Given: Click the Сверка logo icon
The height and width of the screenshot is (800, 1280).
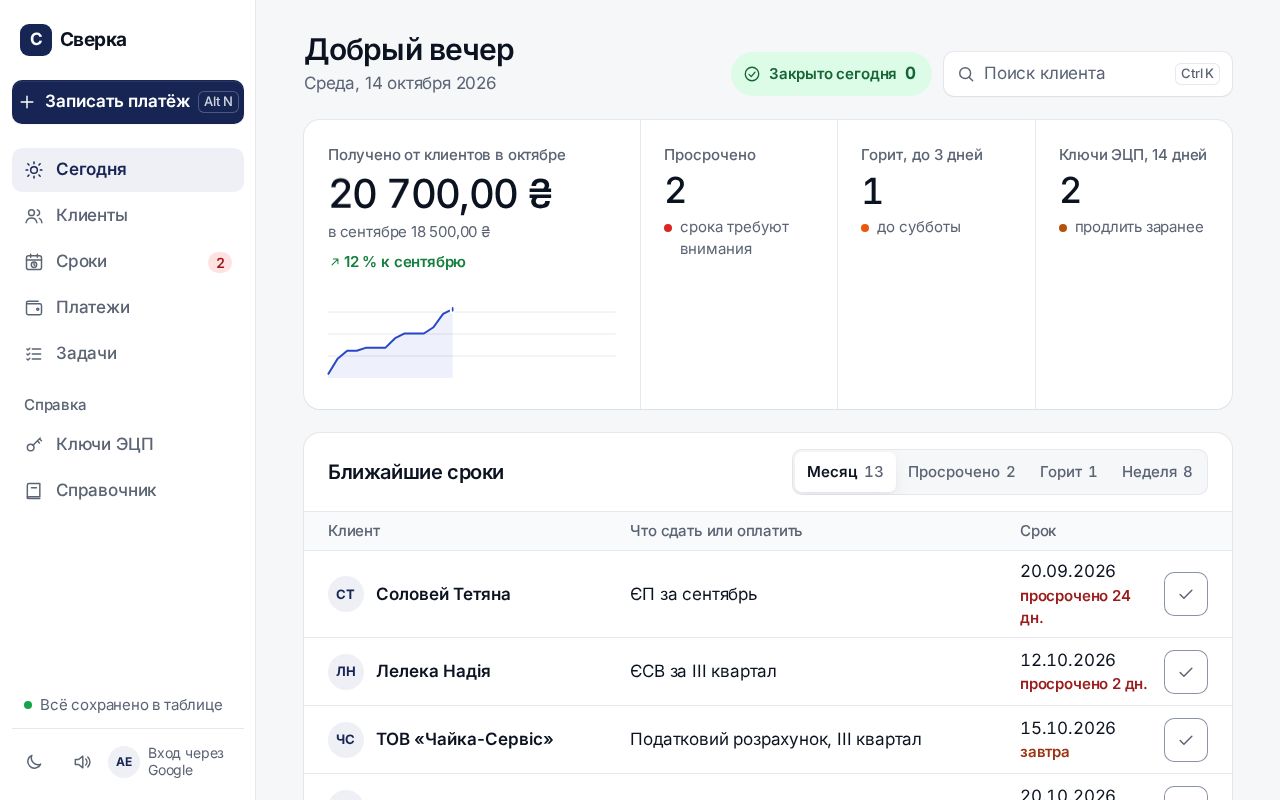Looking at the screenshot, I should [36, 40].
